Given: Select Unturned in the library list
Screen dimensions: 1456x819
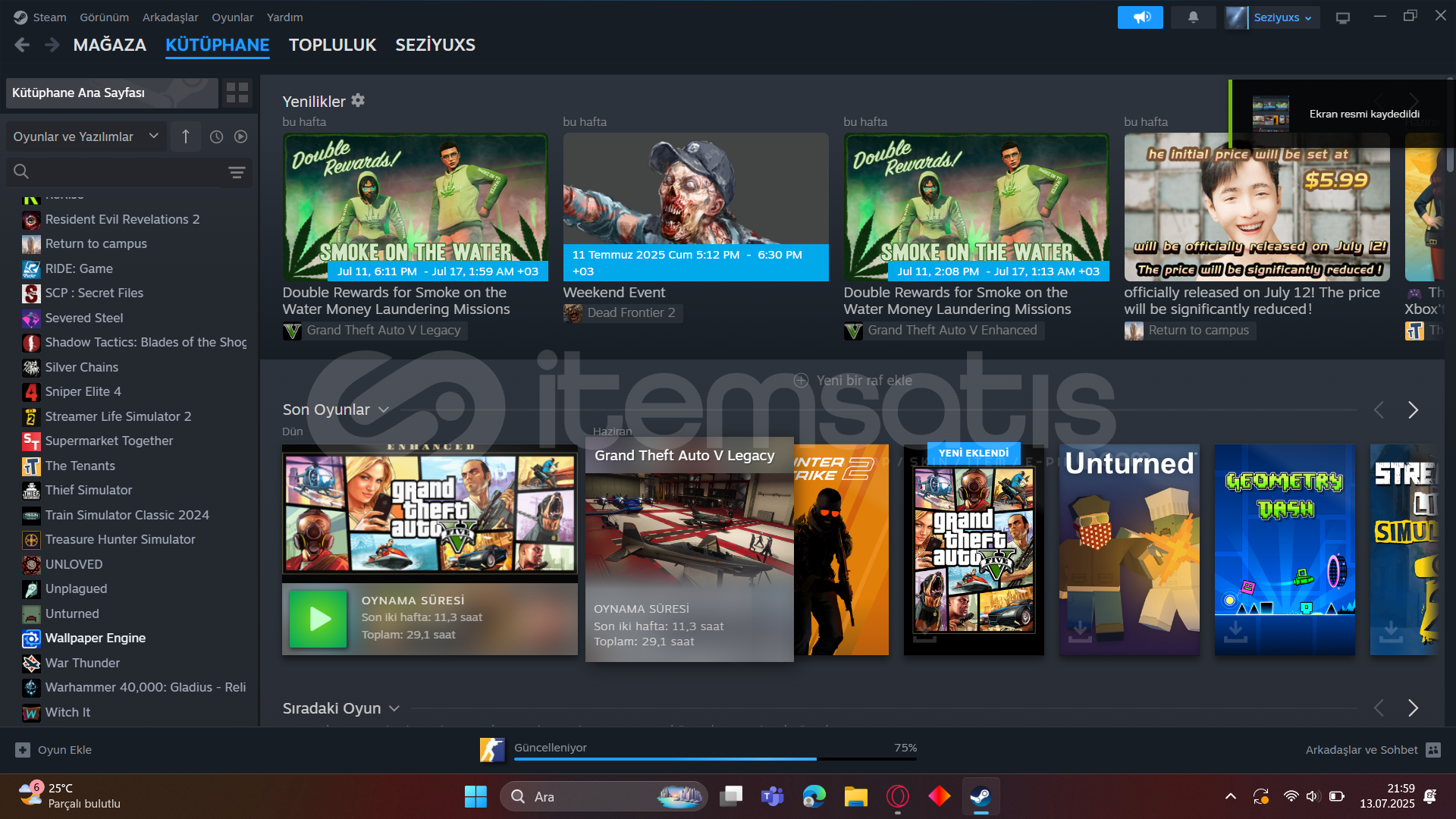Looking at the screenshot, I should tap(72, 613).
